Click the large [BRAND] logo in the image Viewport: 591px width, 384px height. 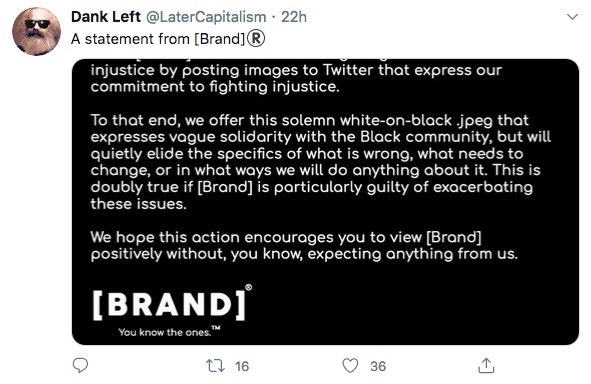point(169,305)
